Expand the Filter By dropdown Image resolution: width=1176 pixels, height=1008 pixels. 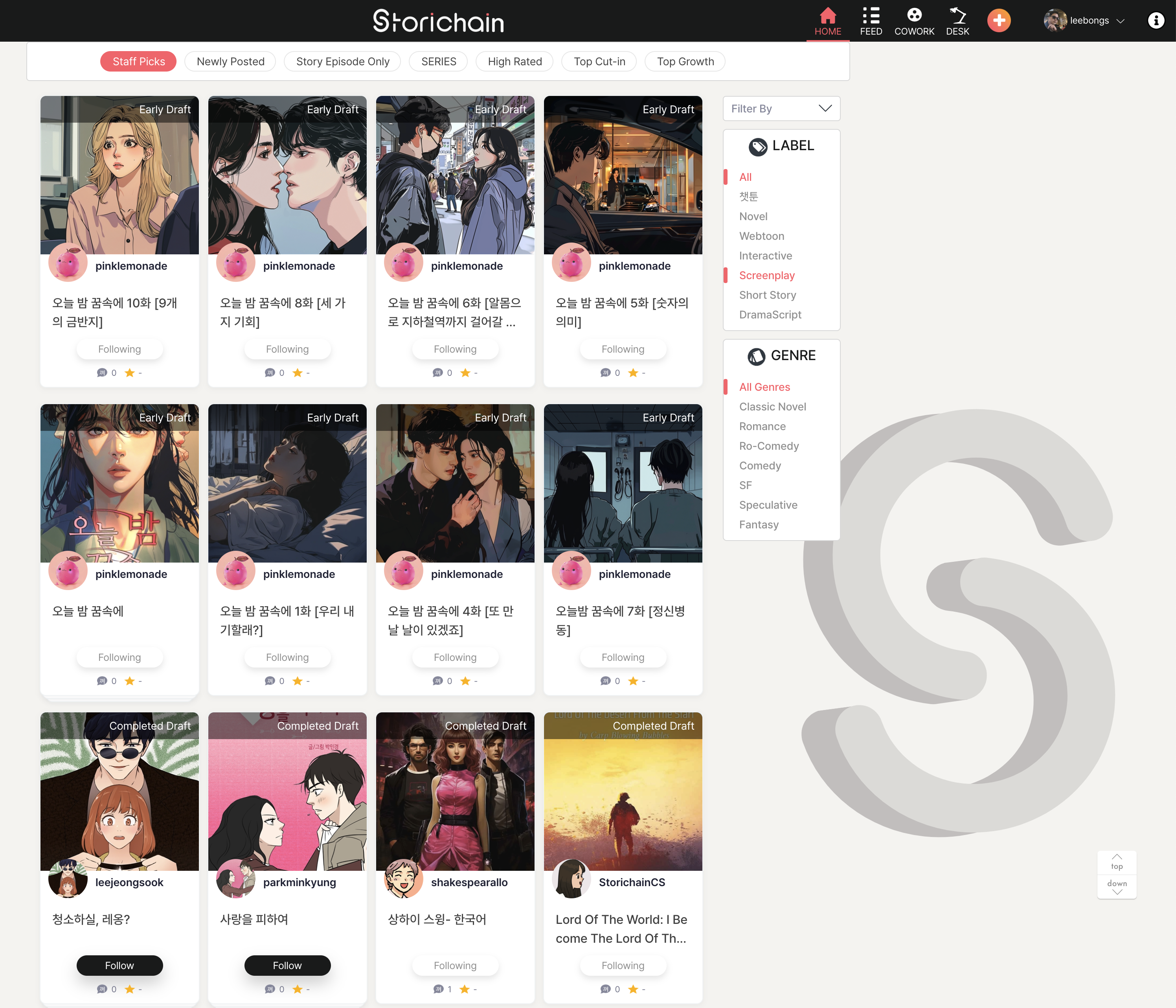click(781, 109)
